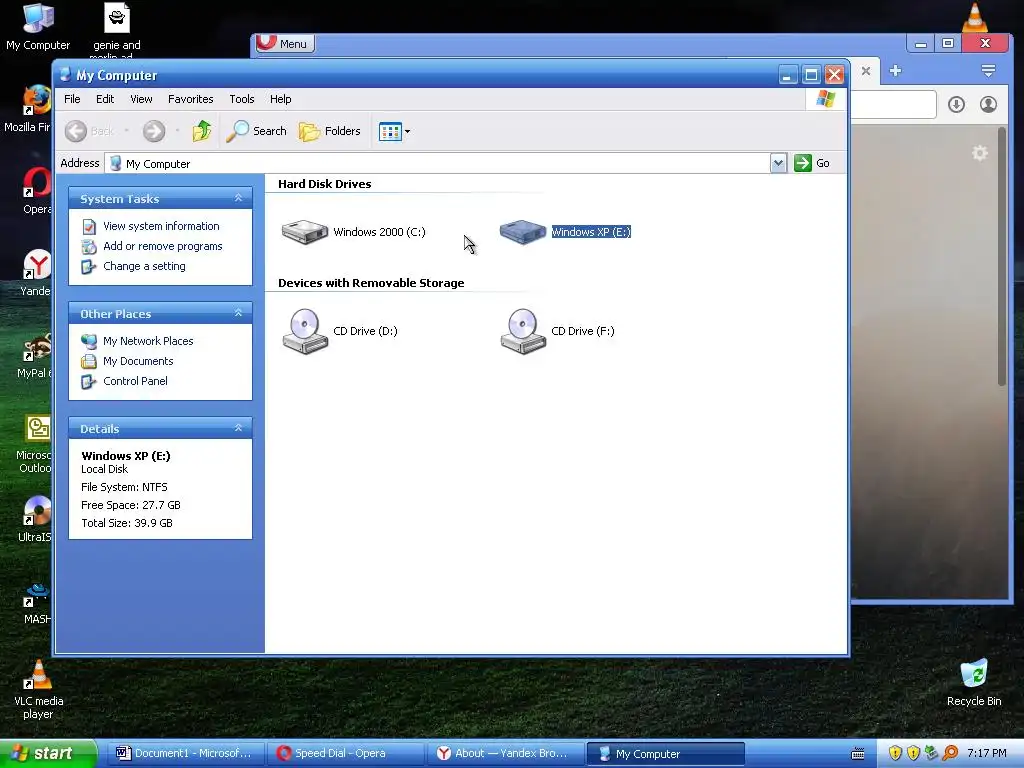Open Control Panel link

pyautogui.click(x=135, y=381)
